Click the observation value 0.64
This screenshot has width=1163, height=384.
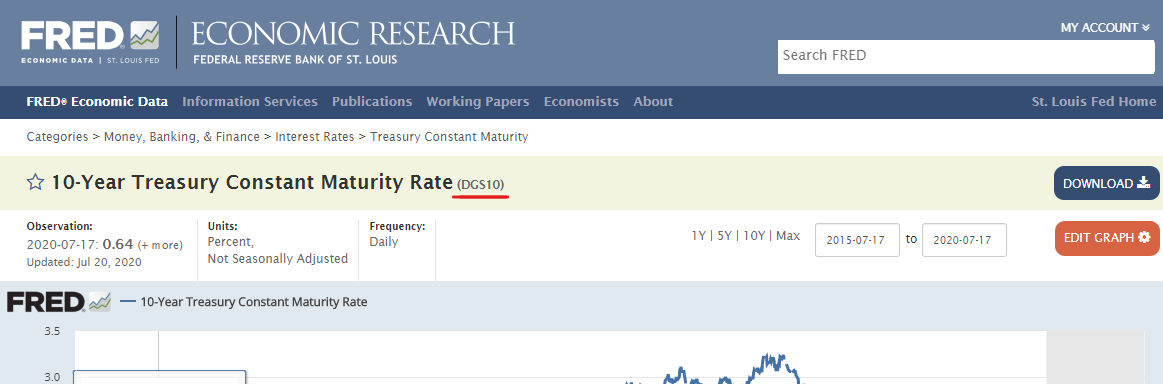117,244
